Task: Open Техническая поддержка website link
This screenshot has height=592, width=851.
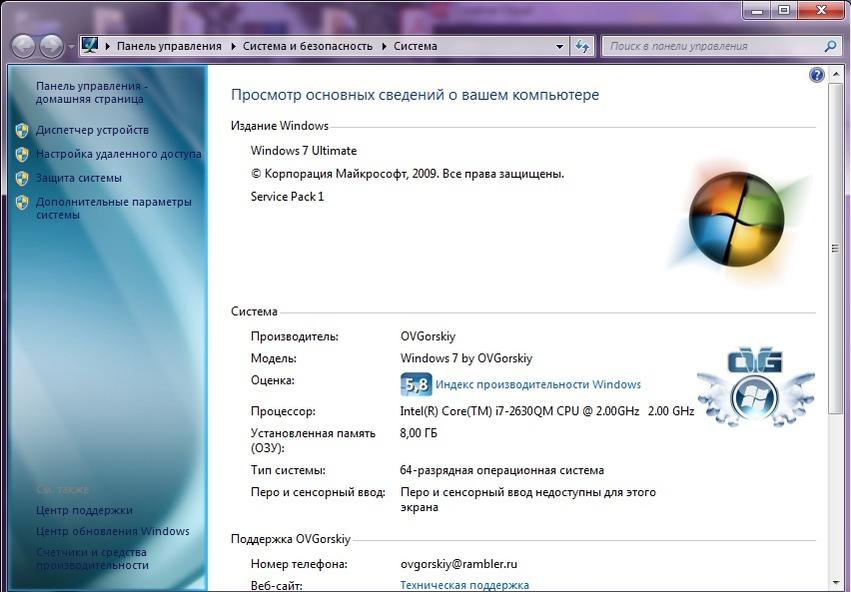Action: click(x=465, y=585)
